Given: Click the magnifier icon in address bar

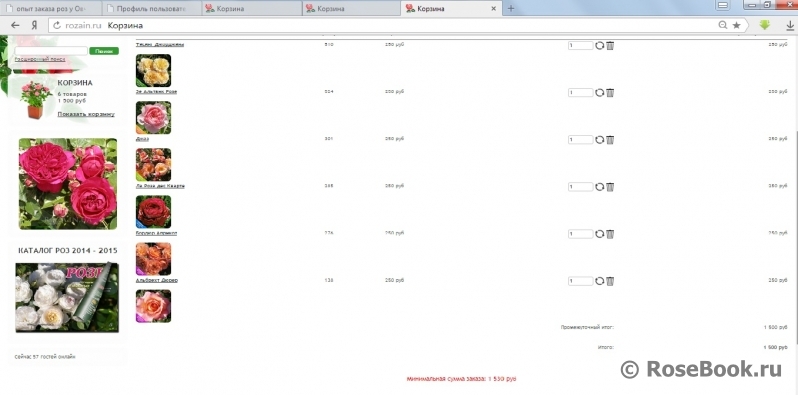Looking at the screenshot, I should click(x=722, y=25).
